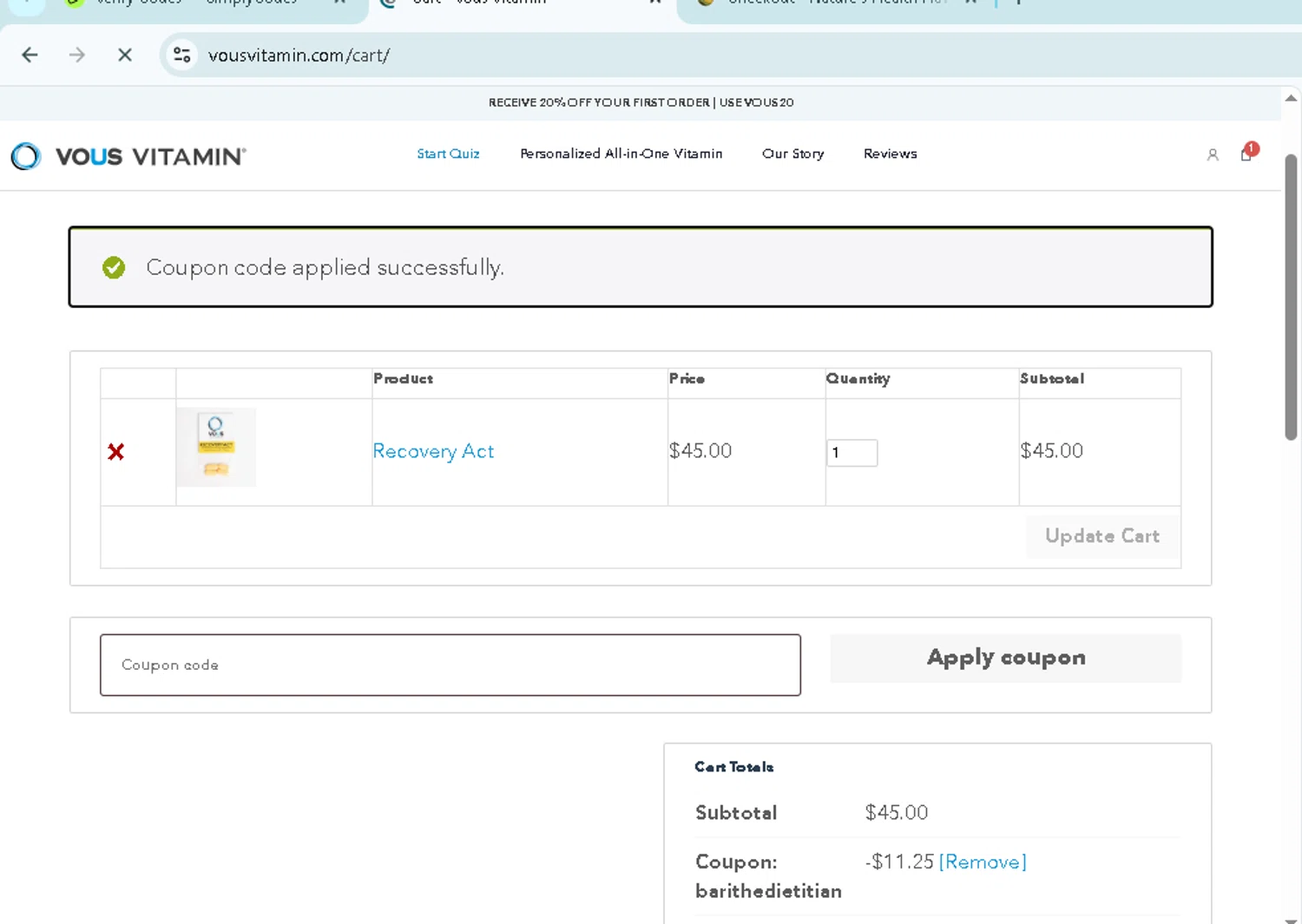This screenshot has width=1302, height=924.
Task: Remove the barithedietitian coupon
Action: pyautogui.click(x=983, y=862)
